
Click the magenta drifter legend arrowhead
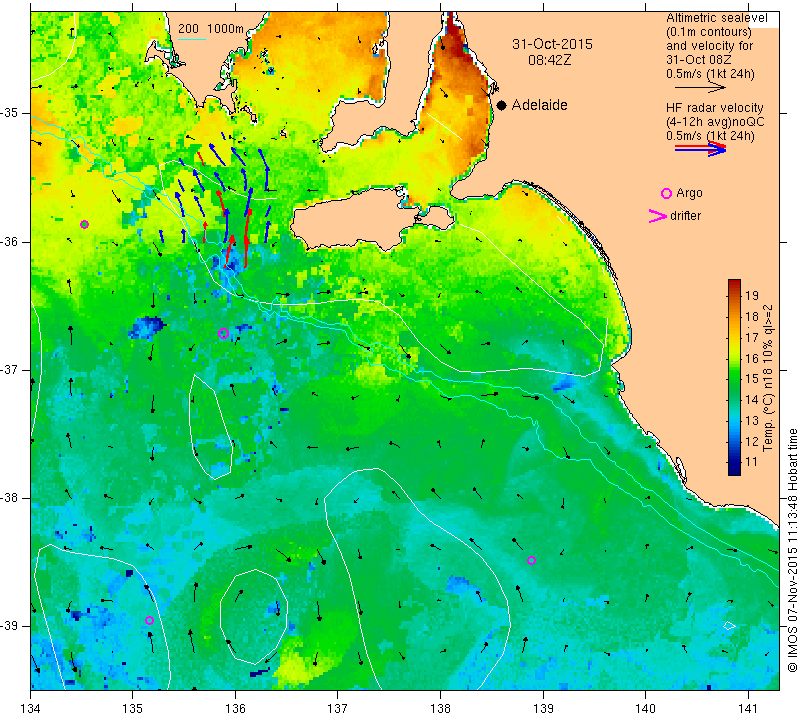tap(657, 216)
